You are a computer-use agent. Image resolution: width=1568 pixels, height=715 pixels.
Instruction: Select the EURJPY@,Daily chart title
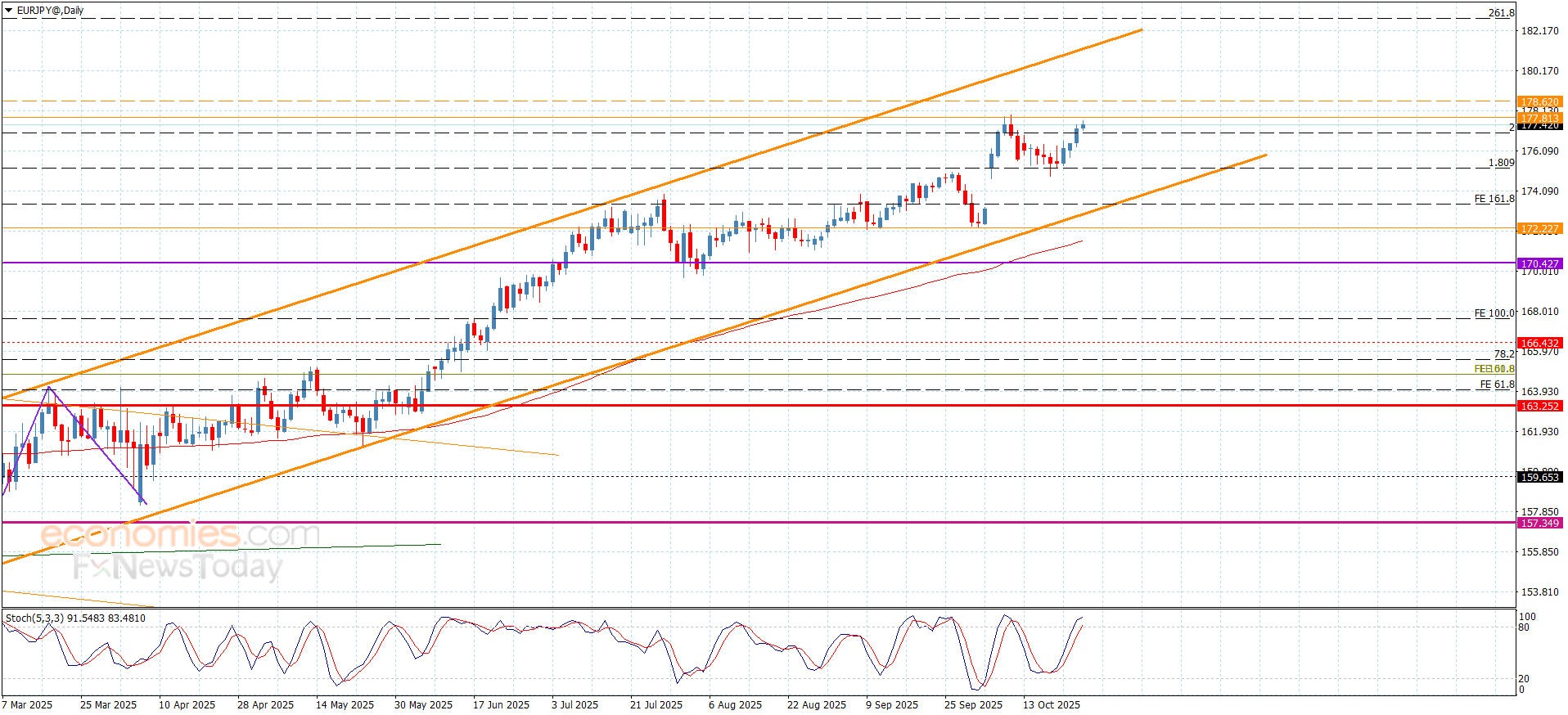click(50, 11)
